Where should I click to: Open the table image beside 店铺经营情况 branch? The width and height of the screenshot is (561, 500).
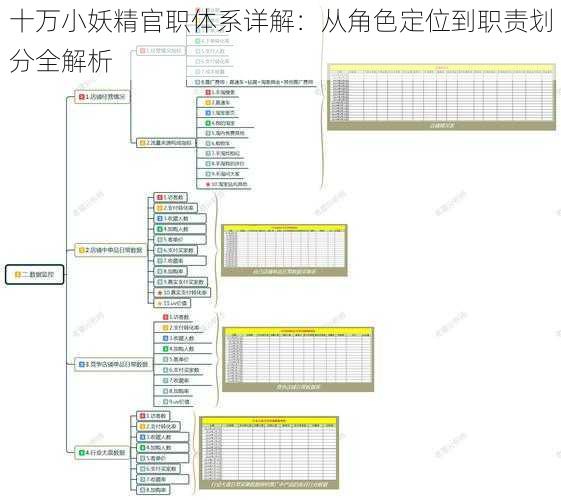pos(442,97)
